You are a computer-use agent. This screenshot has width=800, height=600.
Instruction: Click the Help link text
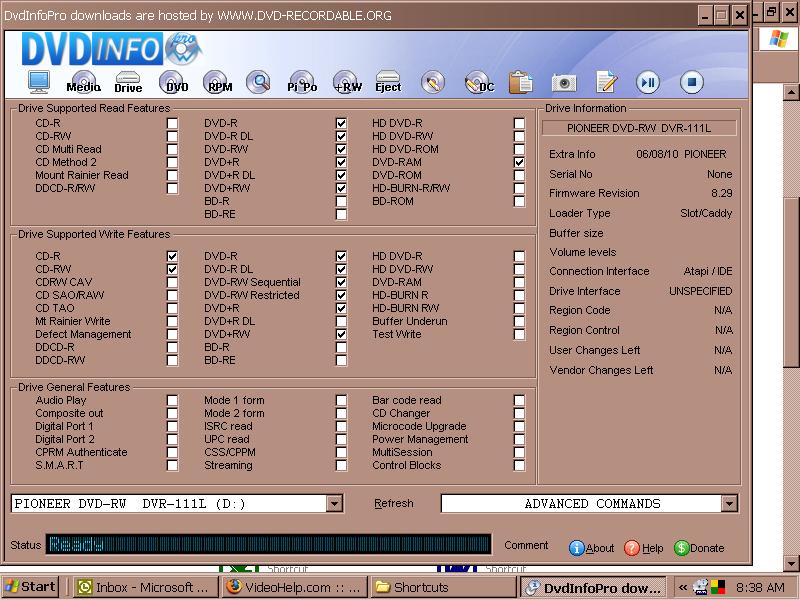point(653,548)
